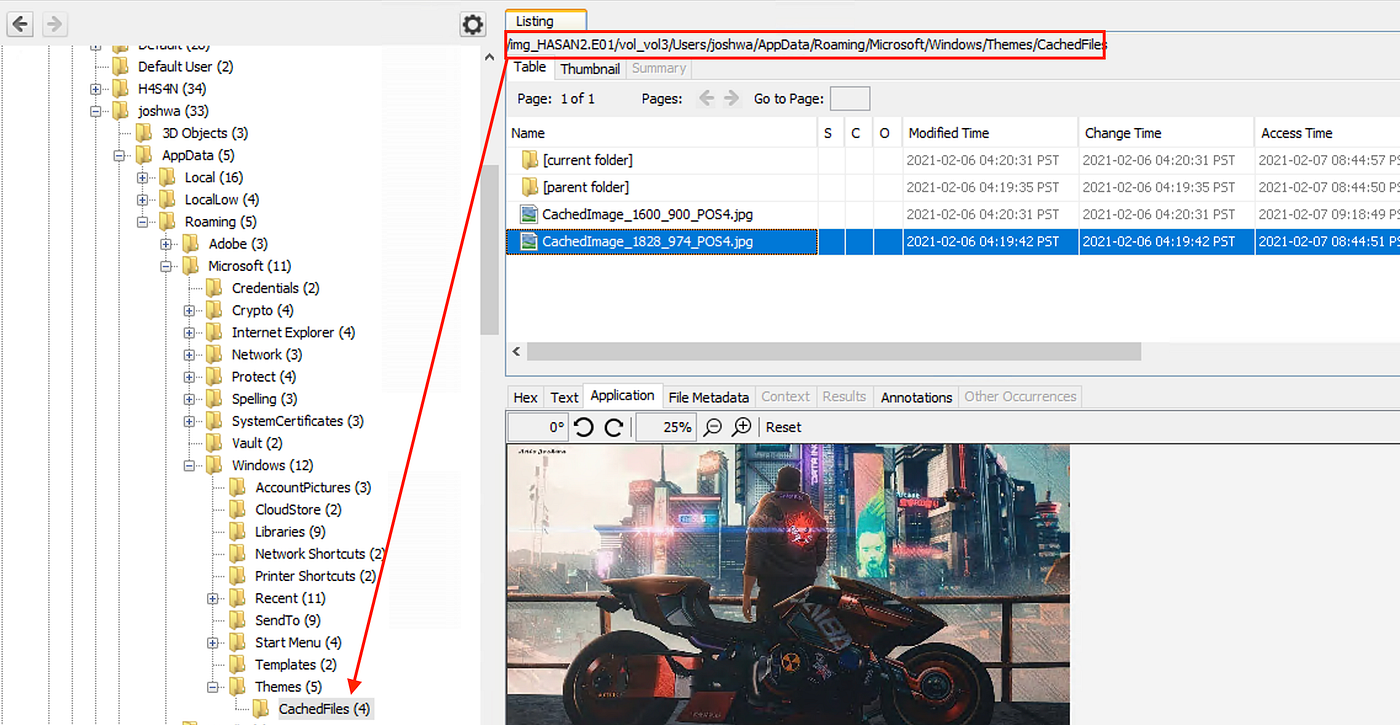Select the Network Shortcuts tree item
The width and height of the screenshot is (1400, 725).
pos(320,554)
